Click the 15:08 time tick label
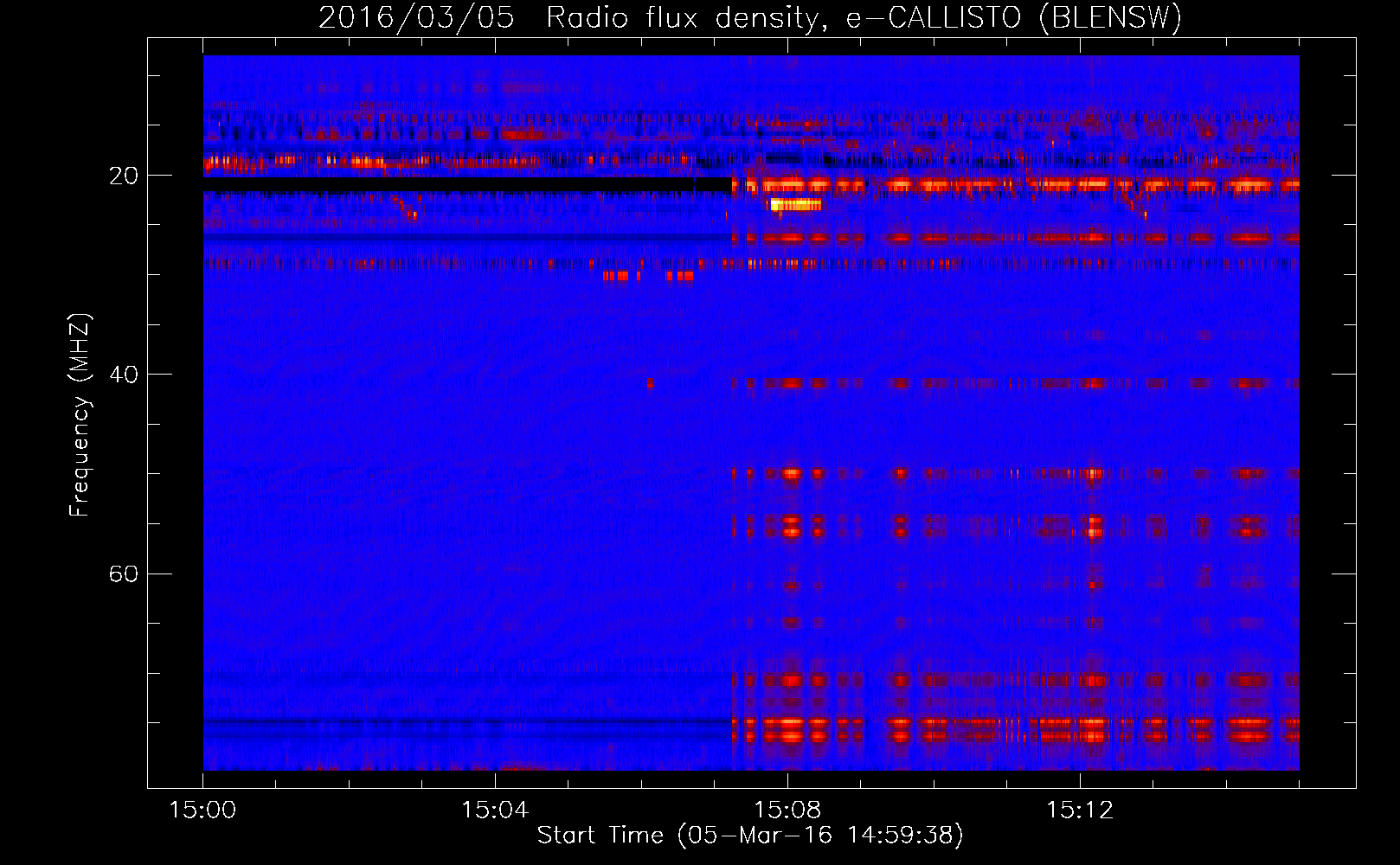Screen dimensions: 1400x865 [x=787, y=811]
